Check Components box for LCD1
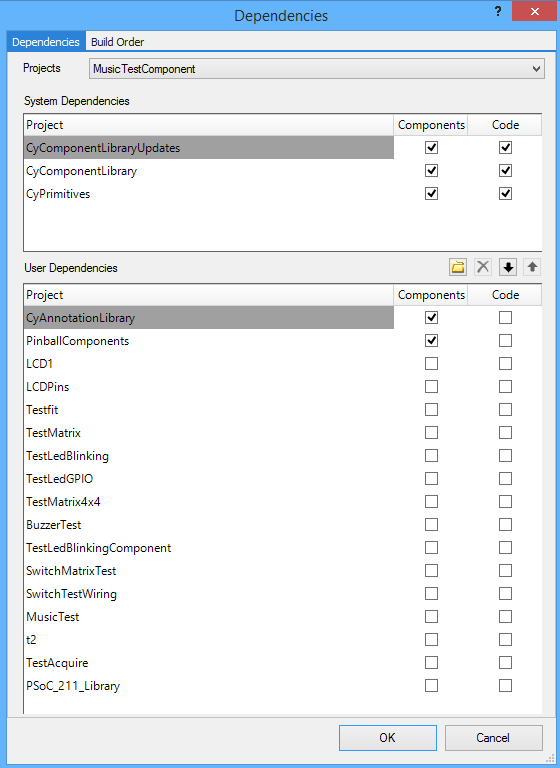 pos(431,363)
